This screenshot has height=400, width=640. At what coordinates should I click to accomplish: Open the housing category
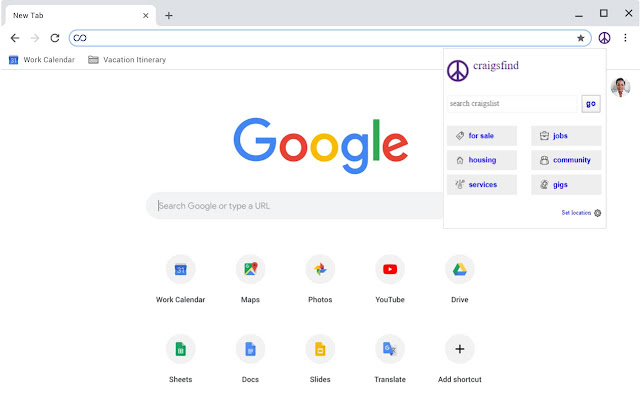click(482, 160)
